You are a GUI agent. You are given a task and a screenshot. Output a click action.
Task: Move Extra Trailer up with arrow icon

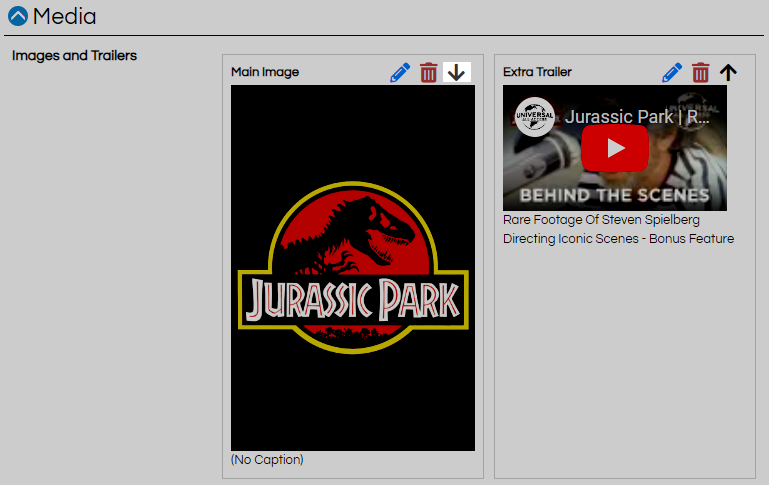[x=728, y=73]
